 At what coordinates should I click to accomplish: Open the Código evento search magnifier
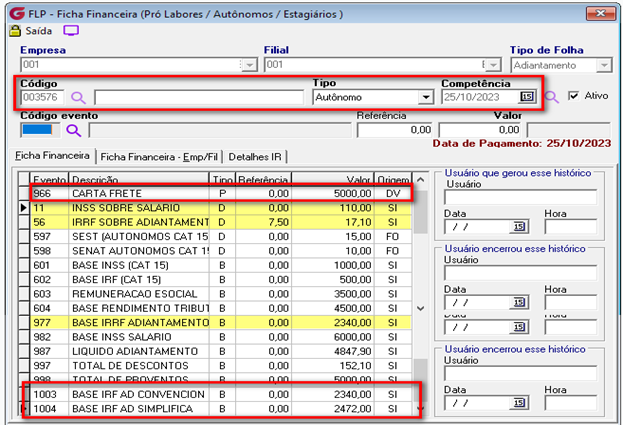coord(74,130)
